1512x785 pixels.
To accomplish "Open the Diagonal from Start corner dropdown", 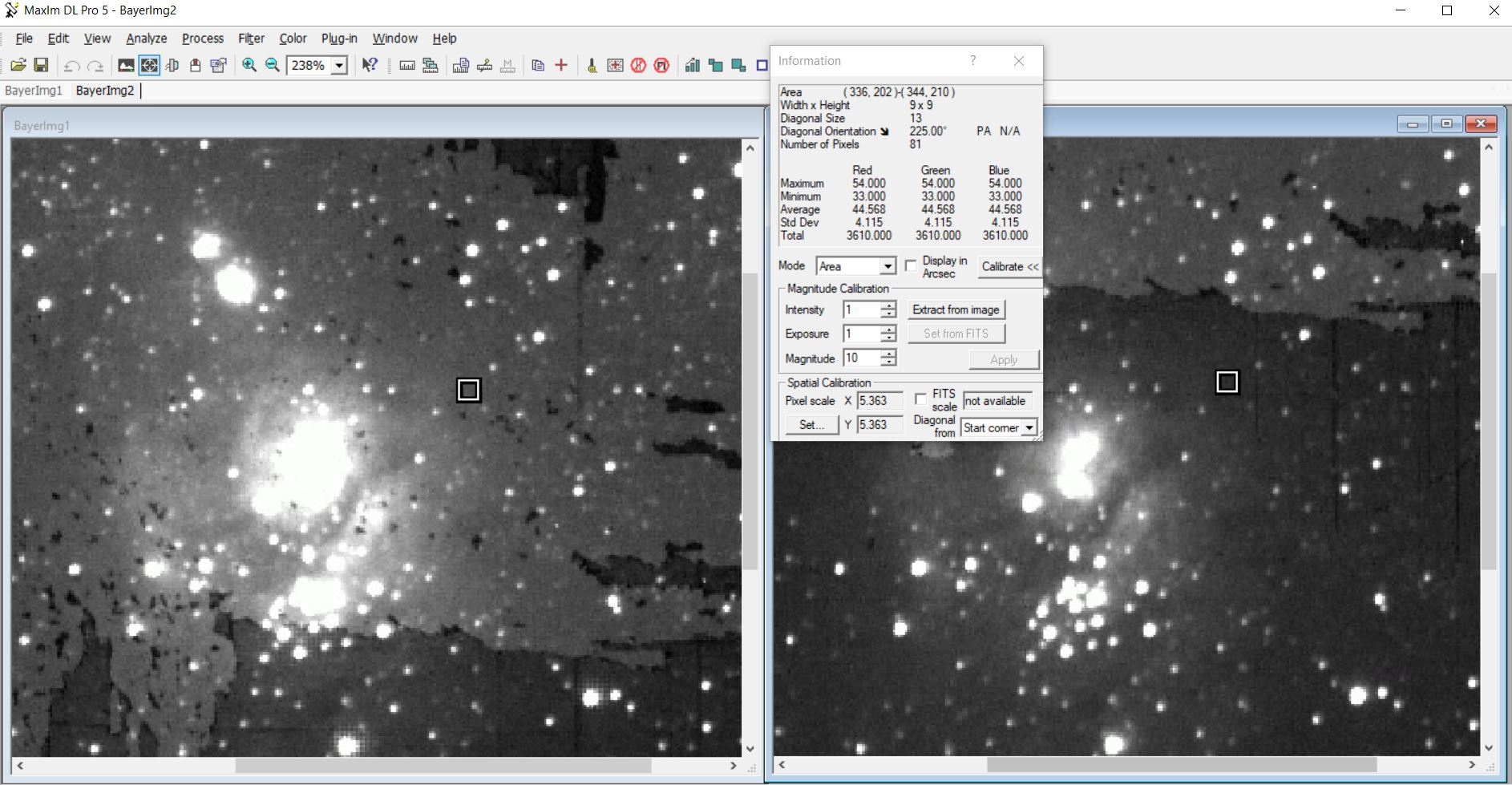I will pos(1029,428).
